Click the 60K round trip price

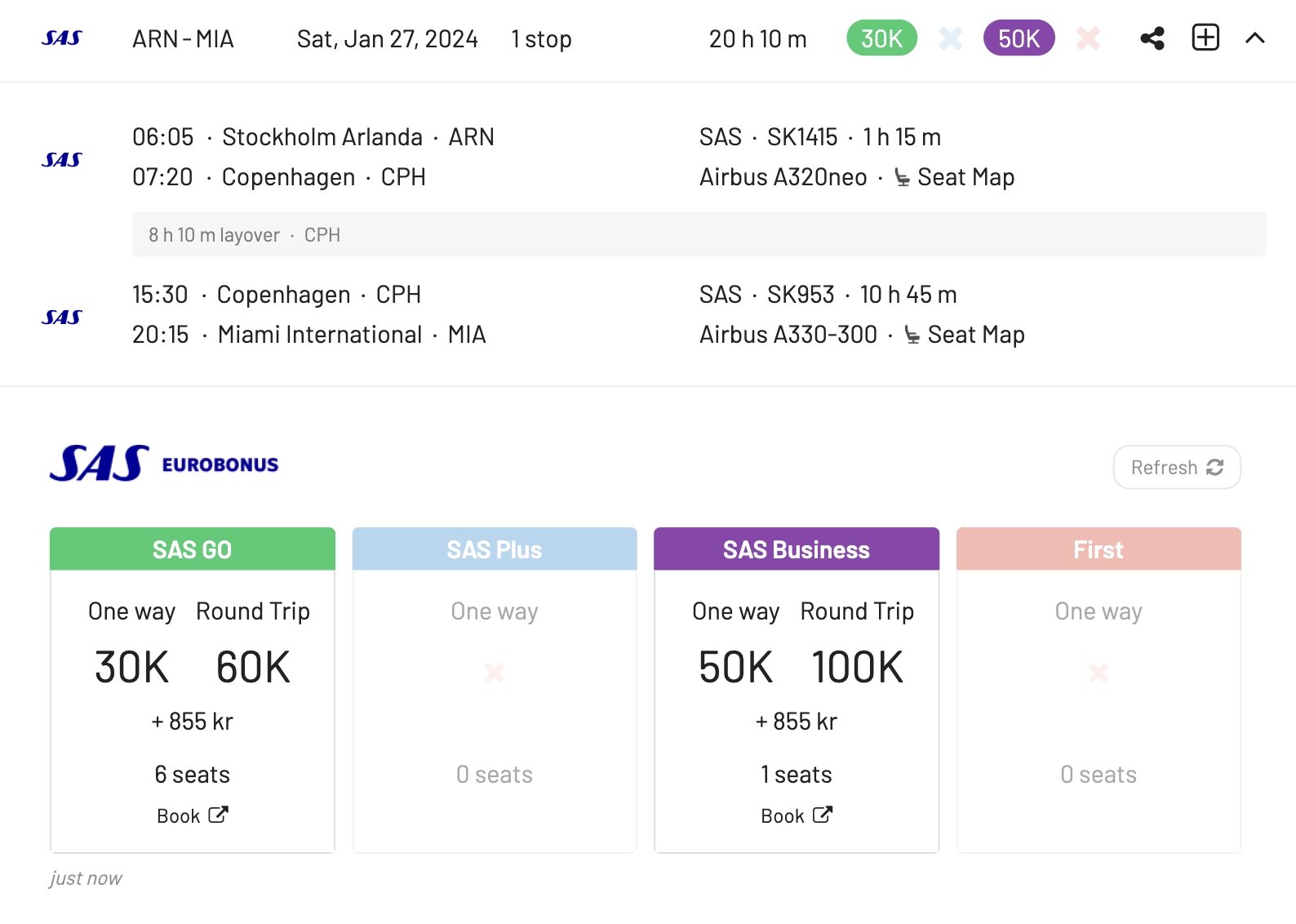pos(253,667)
